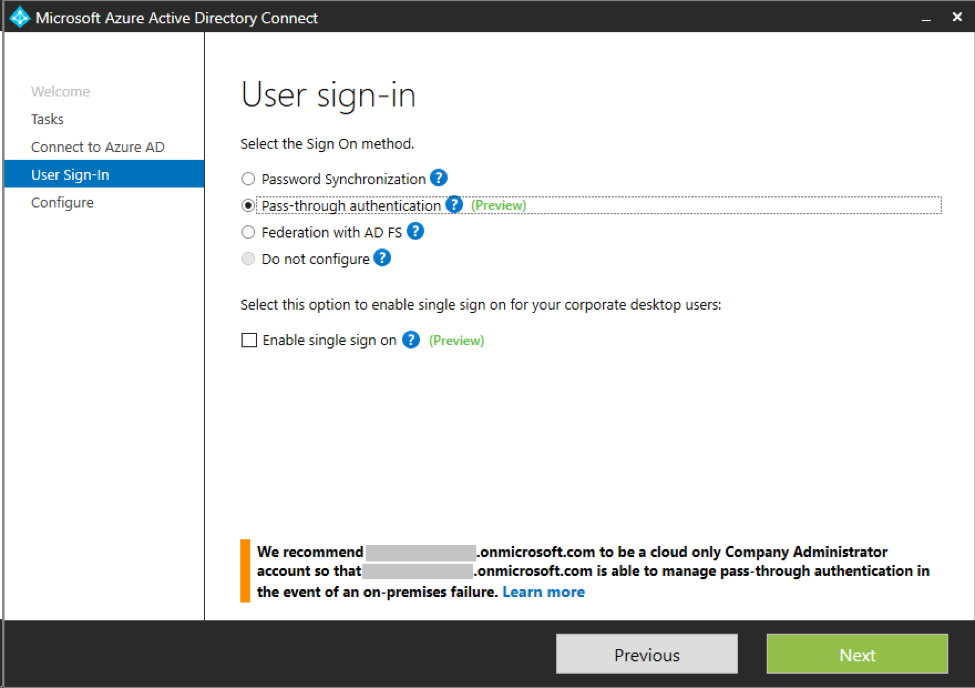Click the Preview label beside single sign on
Viewport: 975px width, 688px height.
pyautogui.click(x=456, y=340)
